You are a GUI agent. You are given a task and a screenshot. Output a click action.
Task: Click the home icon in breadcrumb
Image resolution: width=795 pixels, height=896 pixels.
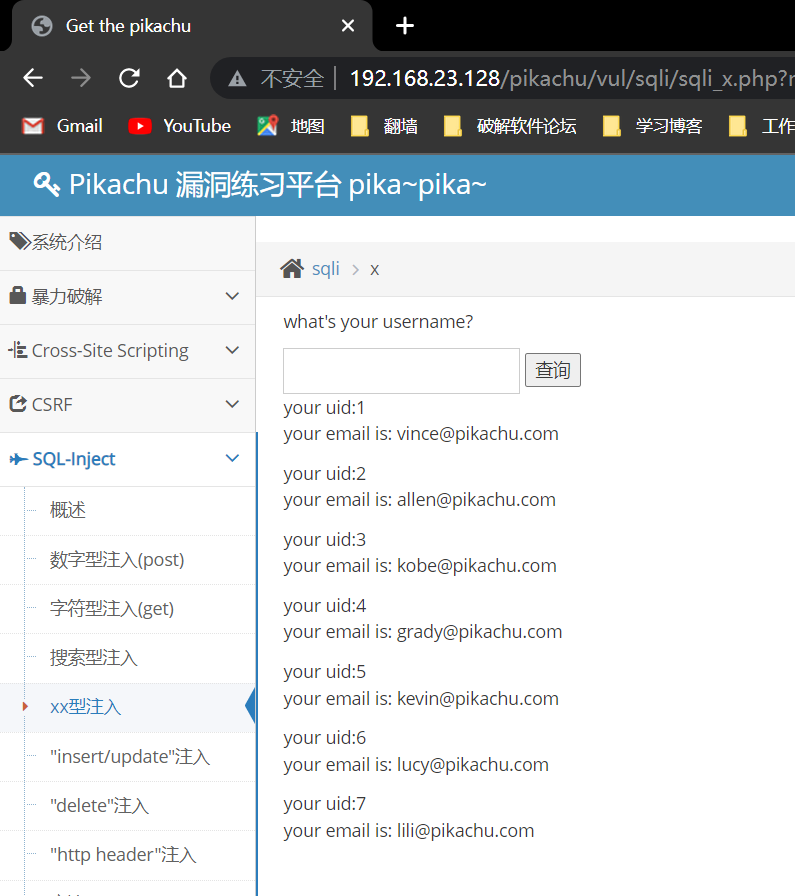pyautogui.click(x=292, y=269)
